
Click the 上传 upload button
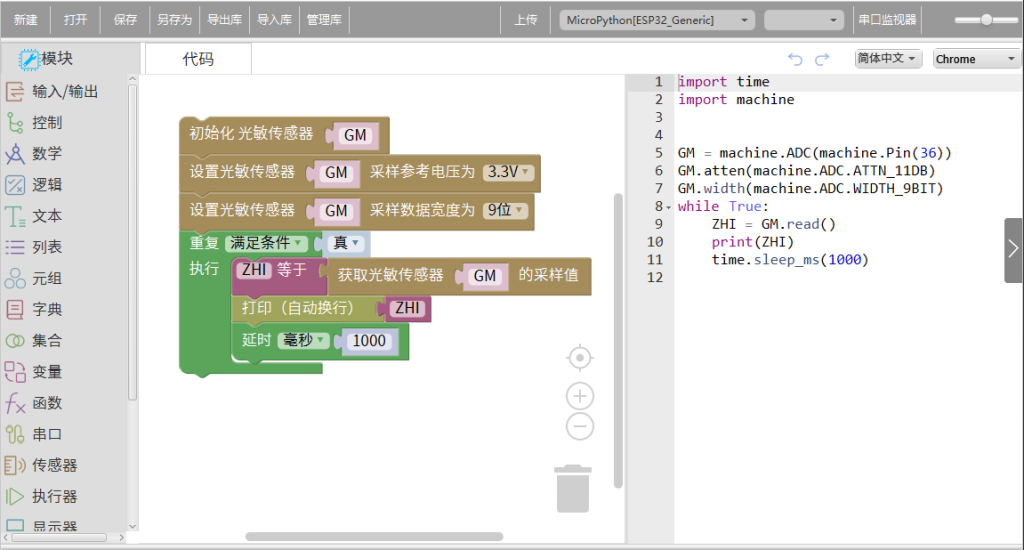(x=525, y=20)
